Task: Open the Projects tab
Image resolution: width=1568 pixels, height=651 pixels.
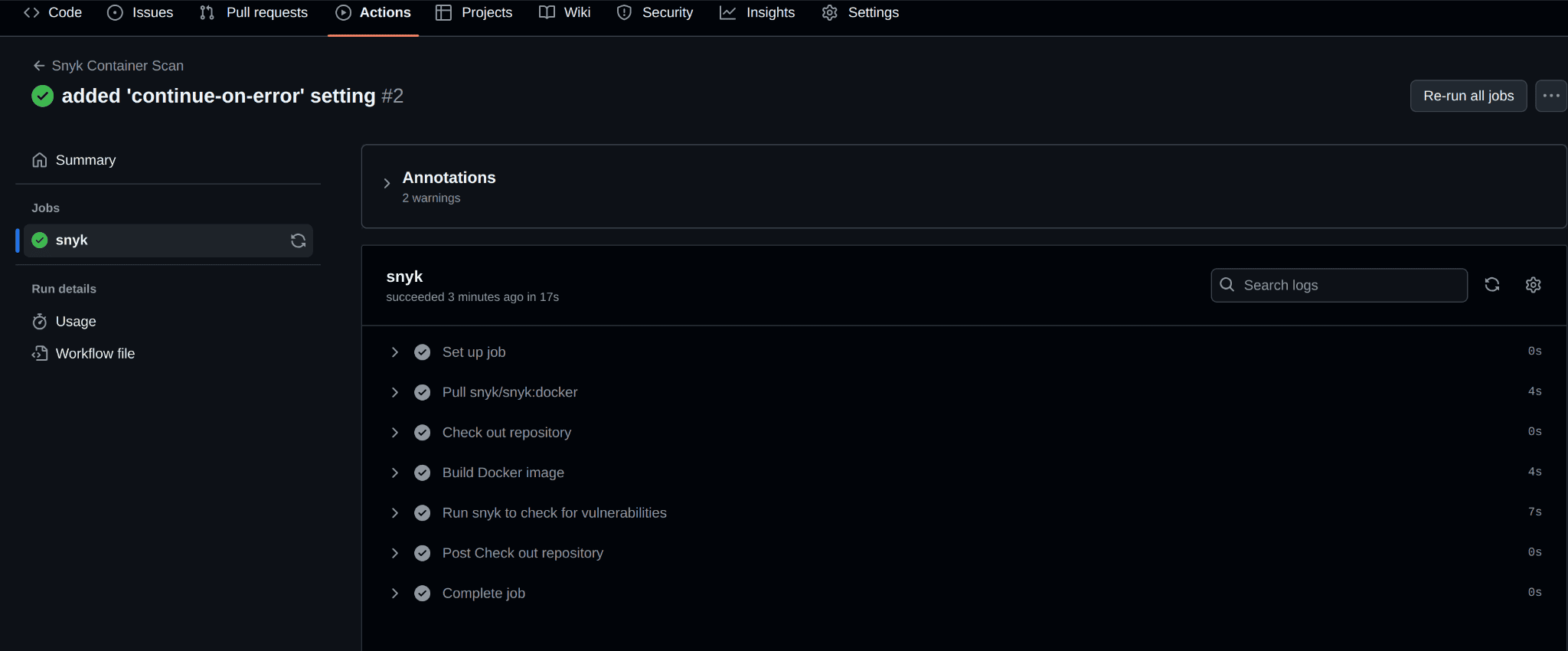Action: (474, 12)
